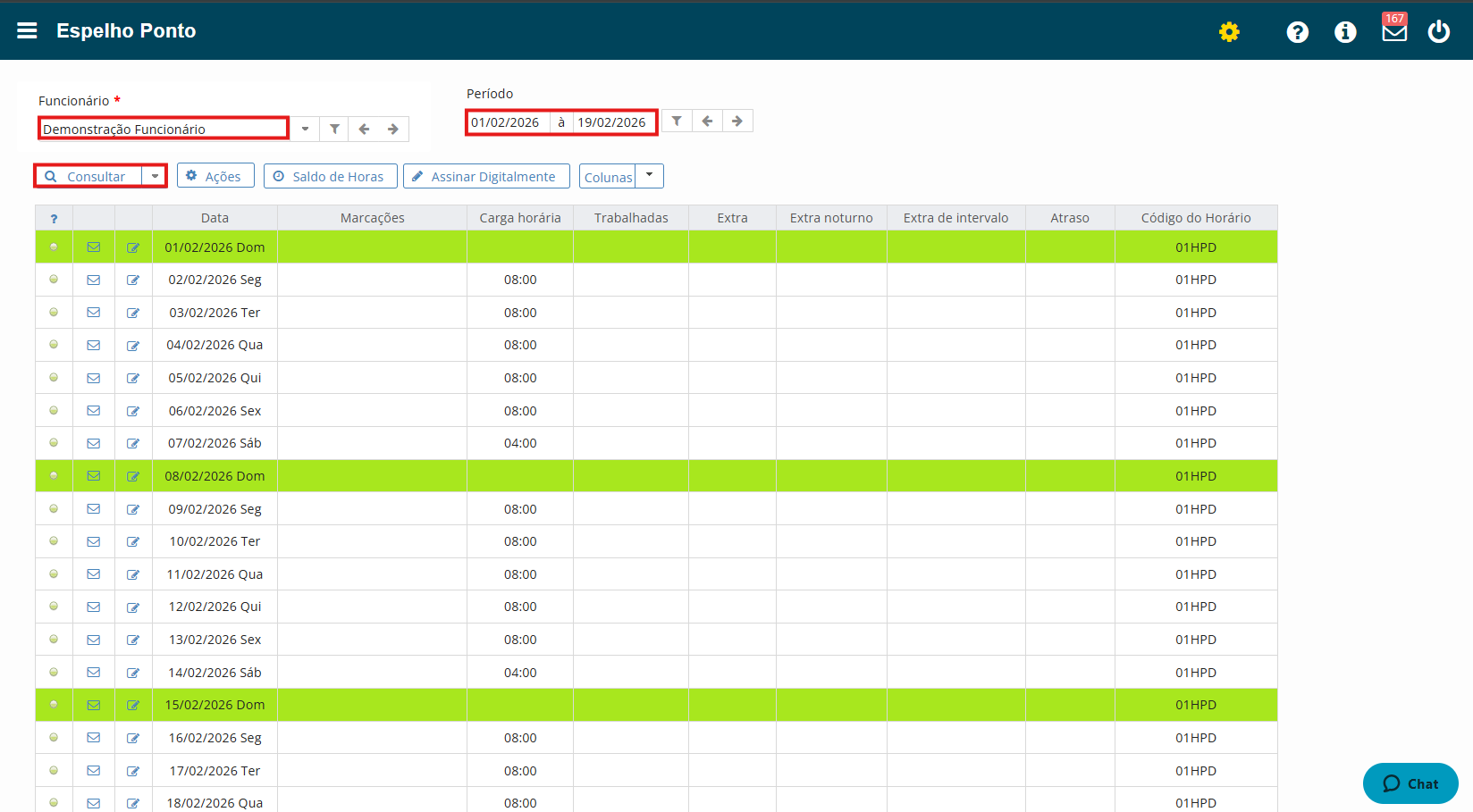Click status dot of 13/02/2026 Sex row

pyautogui.click(x=54, y=639)
